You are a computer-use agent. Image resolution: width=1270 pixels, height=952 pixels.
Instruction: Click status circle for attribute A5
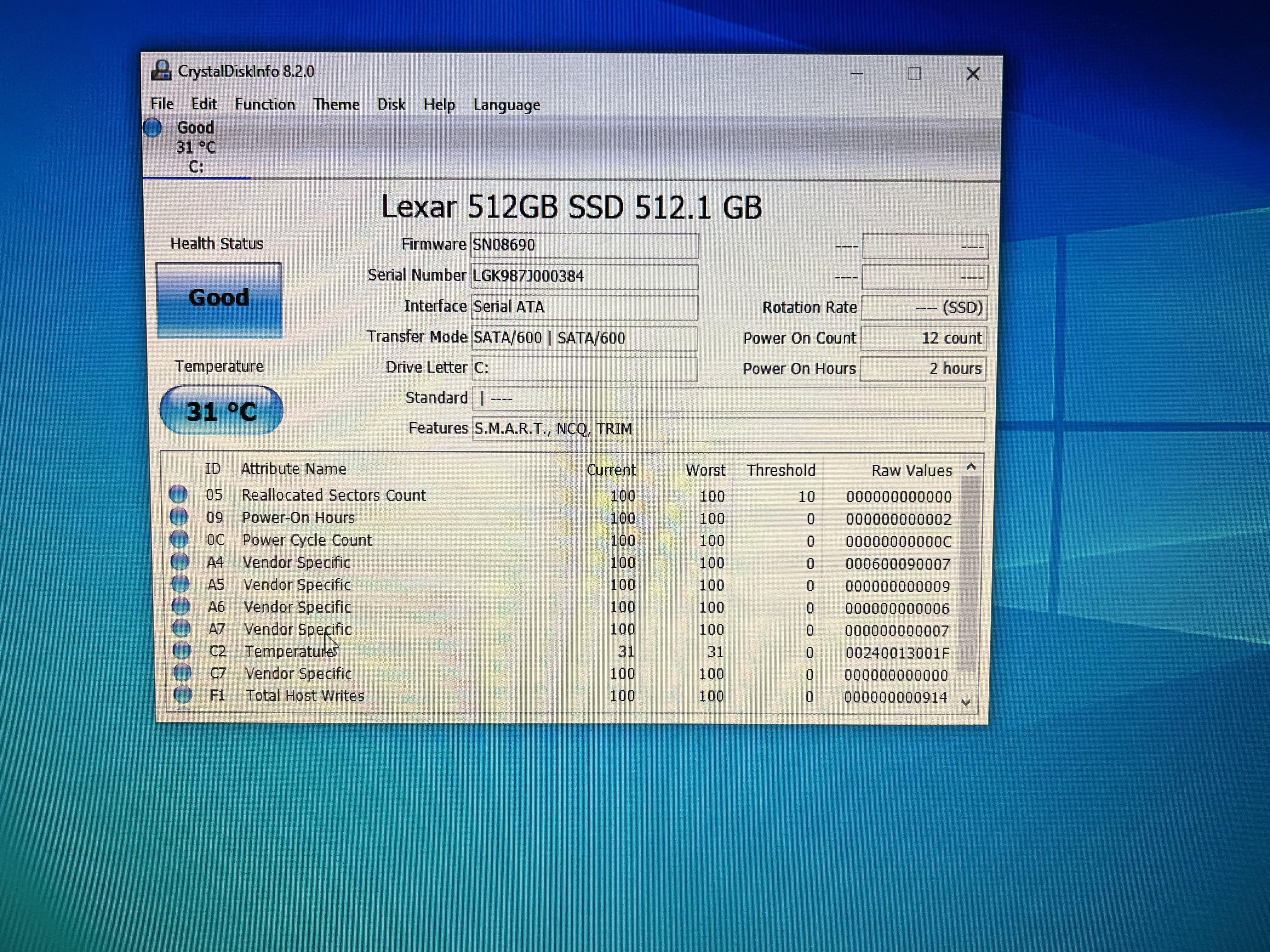point(181,584)
